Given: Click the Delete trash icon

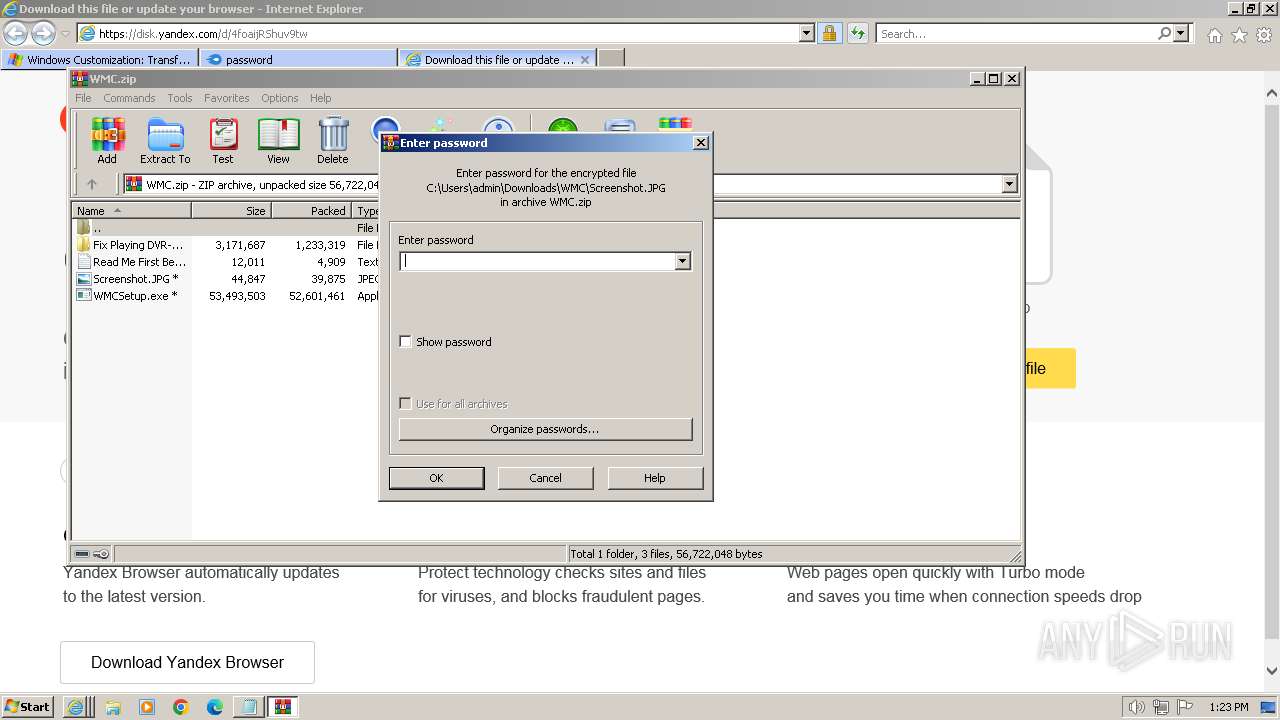Looking at the screenshot, I should [x=333, y=141].
